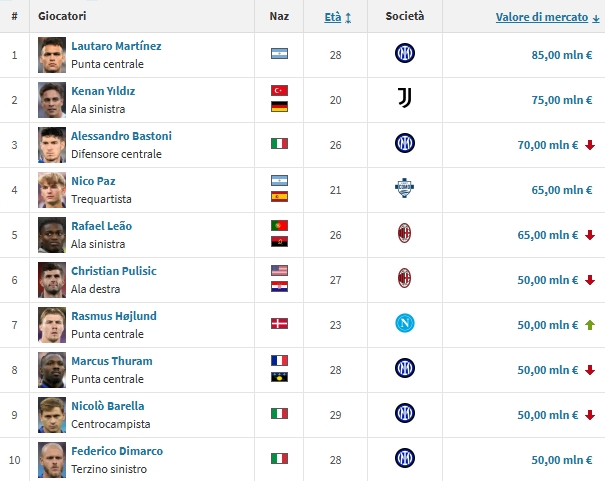605x481 pixels.
Task: Click AC Milan logo in Rafael Leão row
Action: tap(404, 234)
